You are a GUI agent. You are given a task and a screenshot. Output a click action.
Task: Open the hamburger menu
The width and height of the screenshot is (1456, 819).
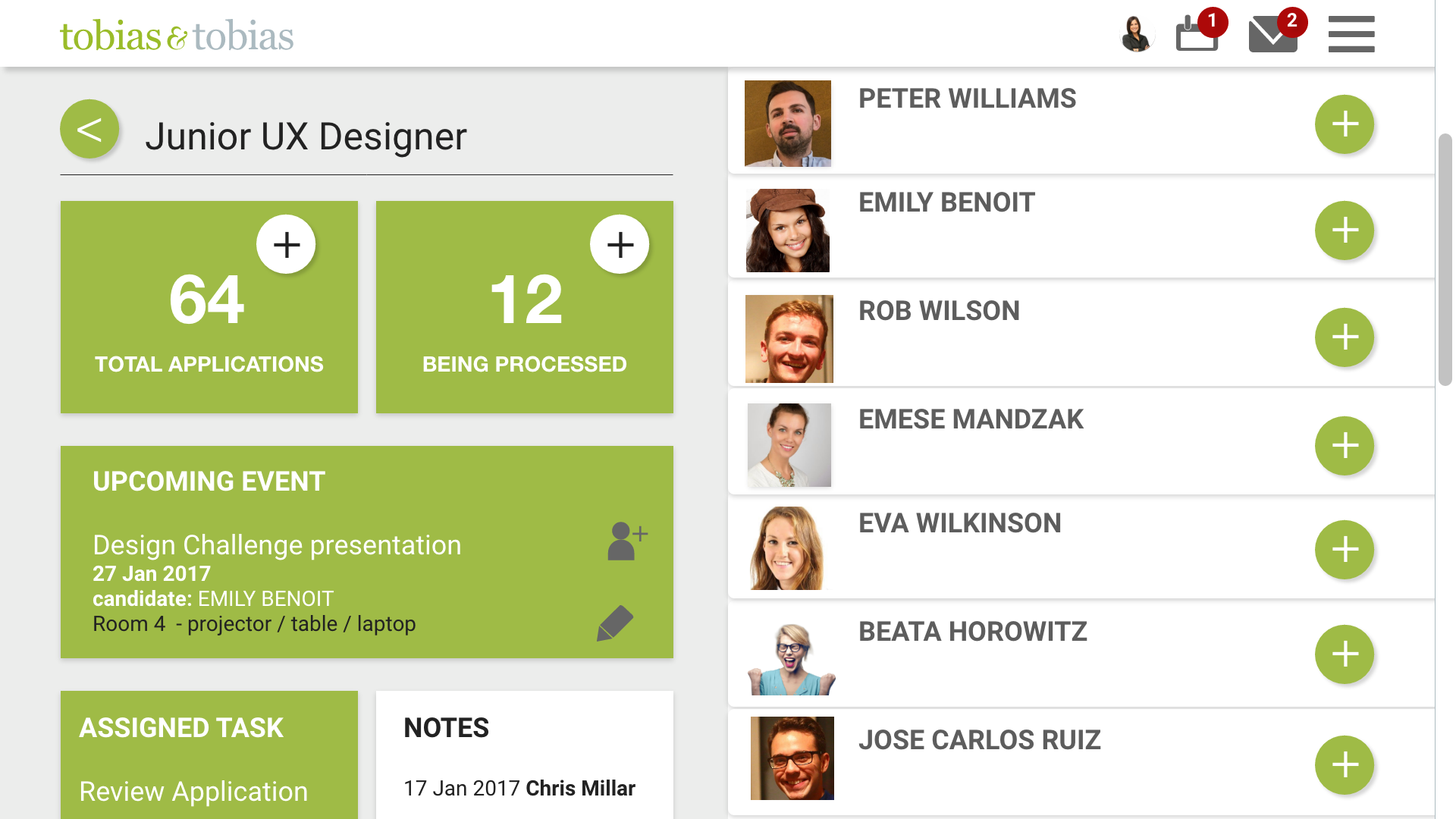click(x=1351, y=34)
